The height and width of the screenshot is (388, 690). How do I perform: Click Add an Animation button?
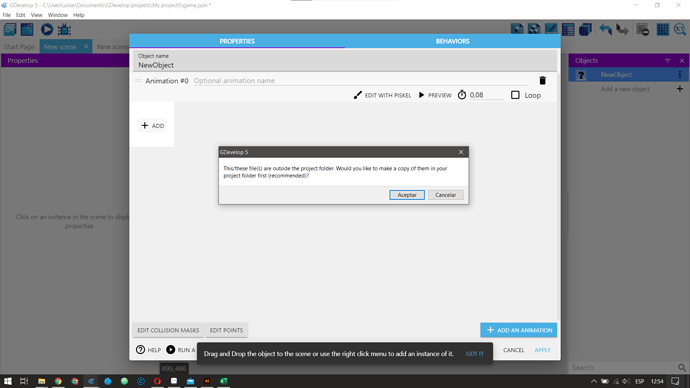click(518, 330)
